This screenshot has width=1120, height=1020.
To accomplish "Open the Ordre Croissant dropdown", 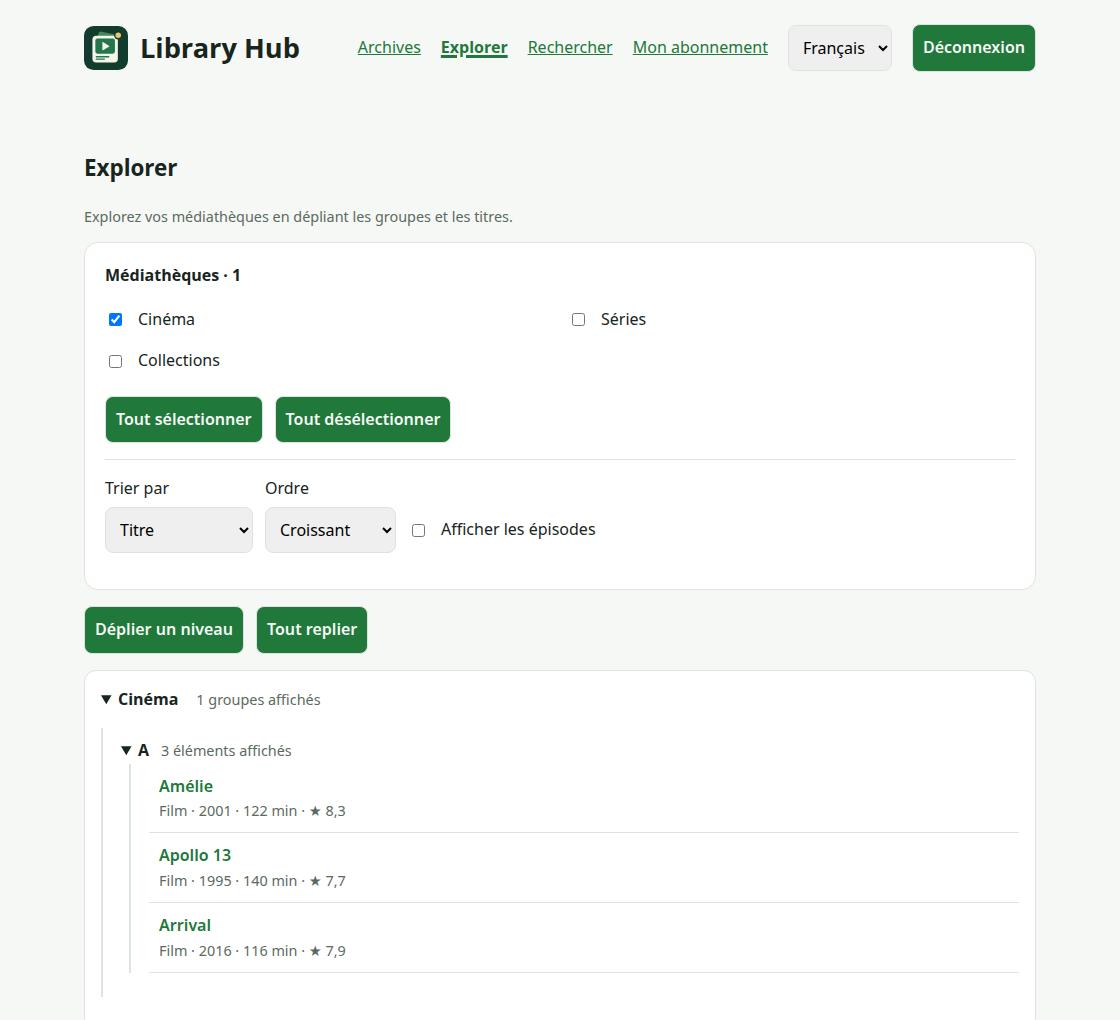I will point(330,530).
